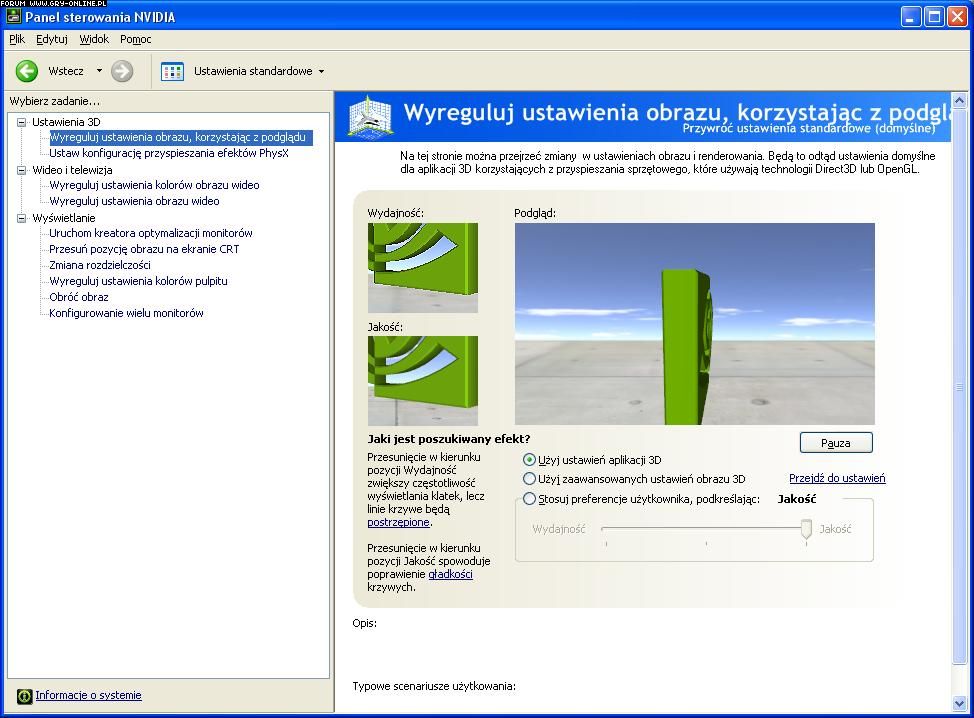Click the postrzępione glossary link
Image resolution: width=974 pixels, height=718 pixels.
(398, 522)
